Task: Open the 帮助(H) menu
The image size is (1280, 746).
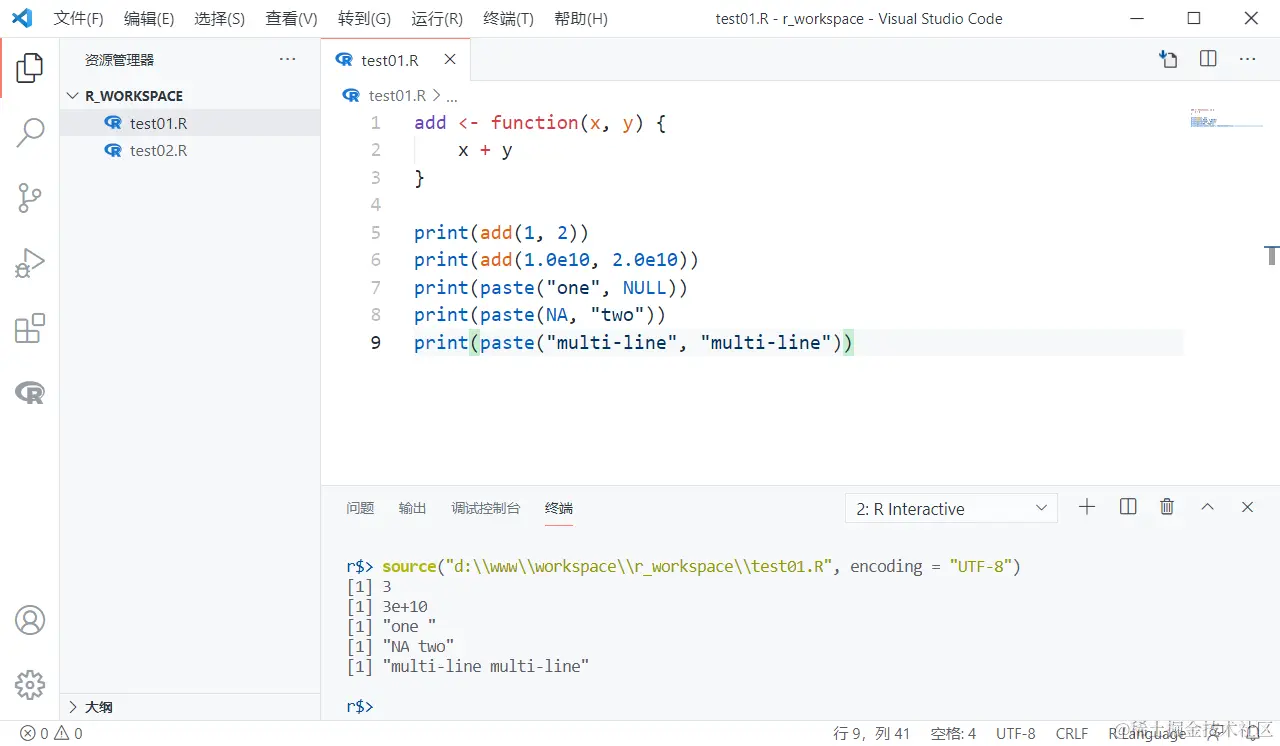Action: 580,19
